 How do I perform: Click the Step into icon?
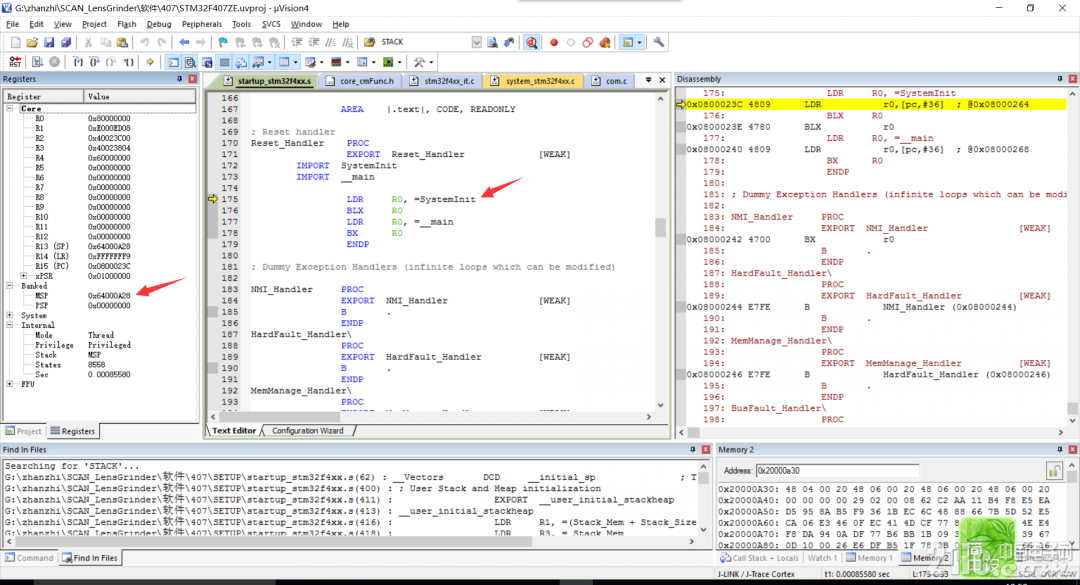pos(78,62)
